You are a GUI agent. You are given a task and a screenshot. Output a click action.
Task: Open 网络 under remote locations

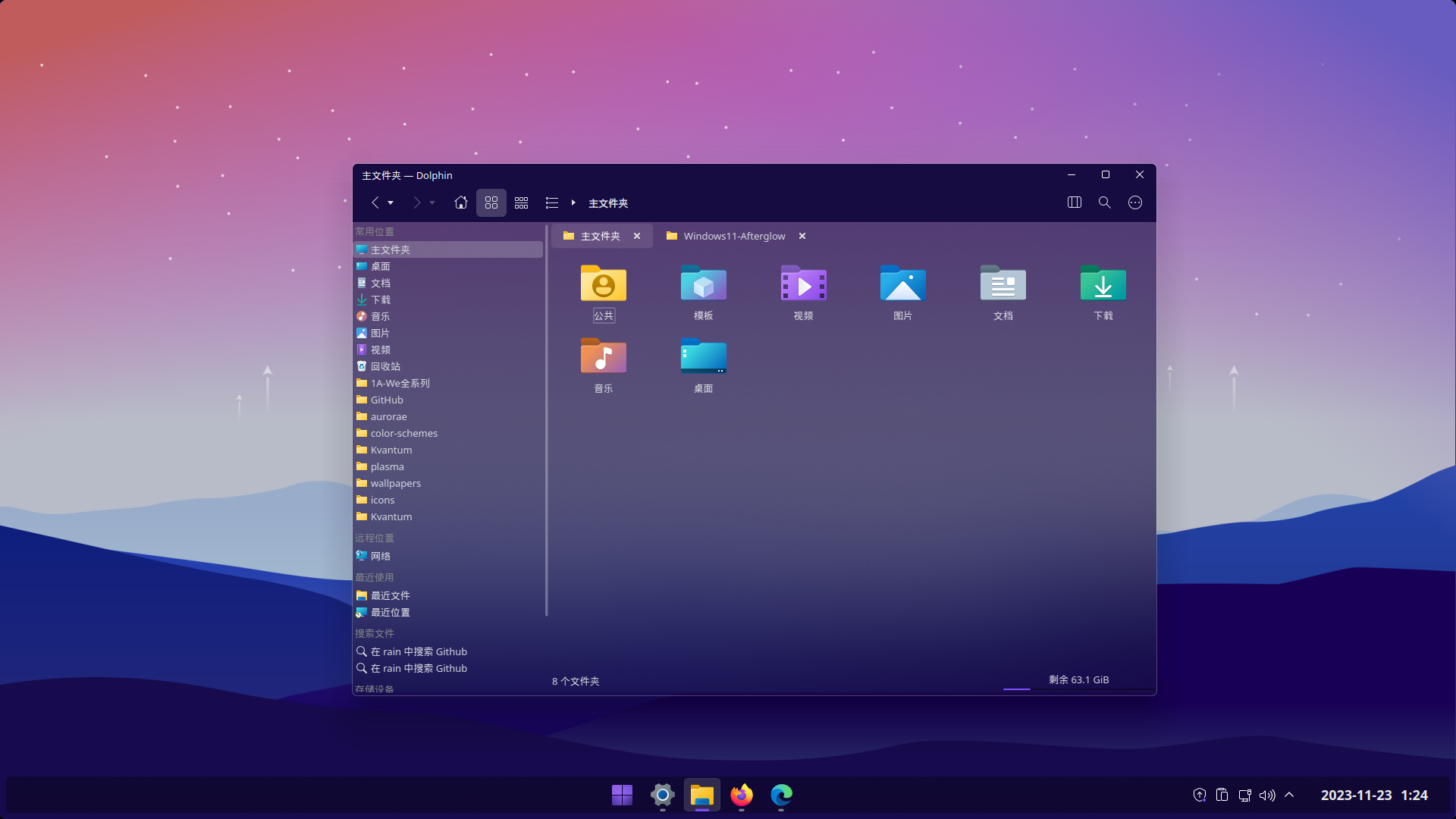coord(448,556)
